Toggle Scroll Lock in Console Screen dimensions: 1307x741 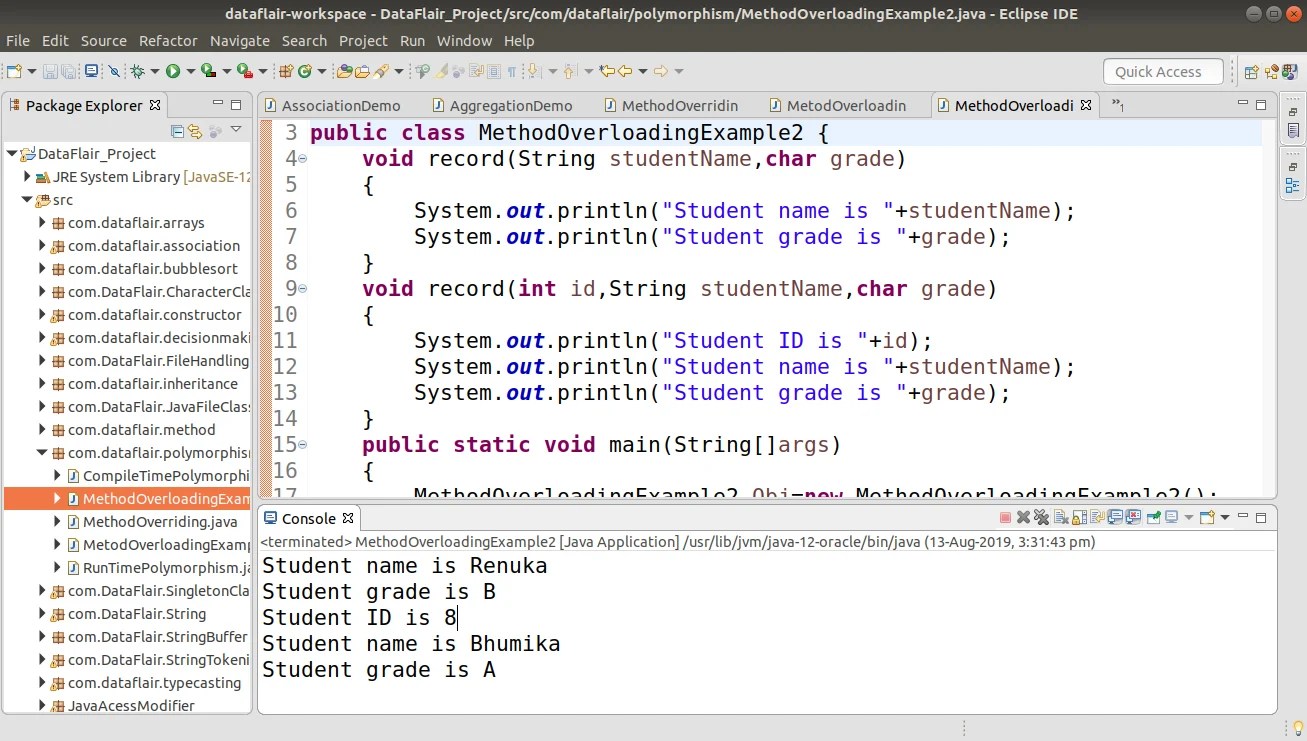[1080, 517]
